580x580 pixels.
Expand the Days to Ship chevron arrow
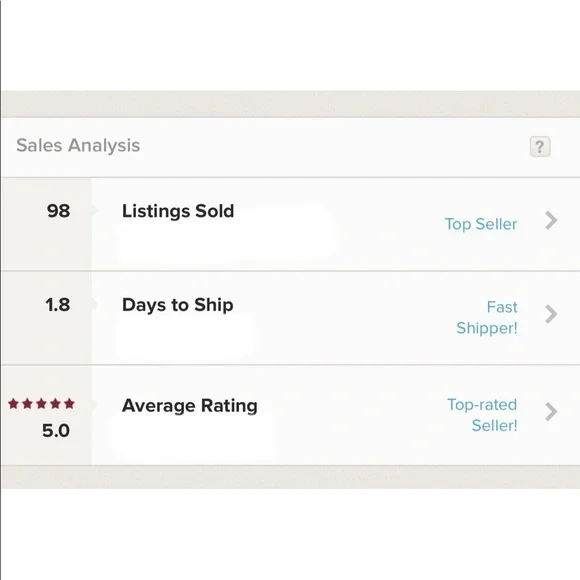[x=551, y=314]
